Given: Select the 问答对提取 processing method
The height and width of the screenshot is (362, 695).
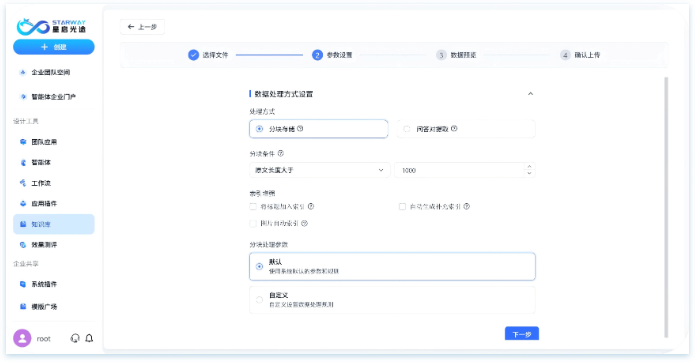Looking at the screenshot, I should (466, 129).
